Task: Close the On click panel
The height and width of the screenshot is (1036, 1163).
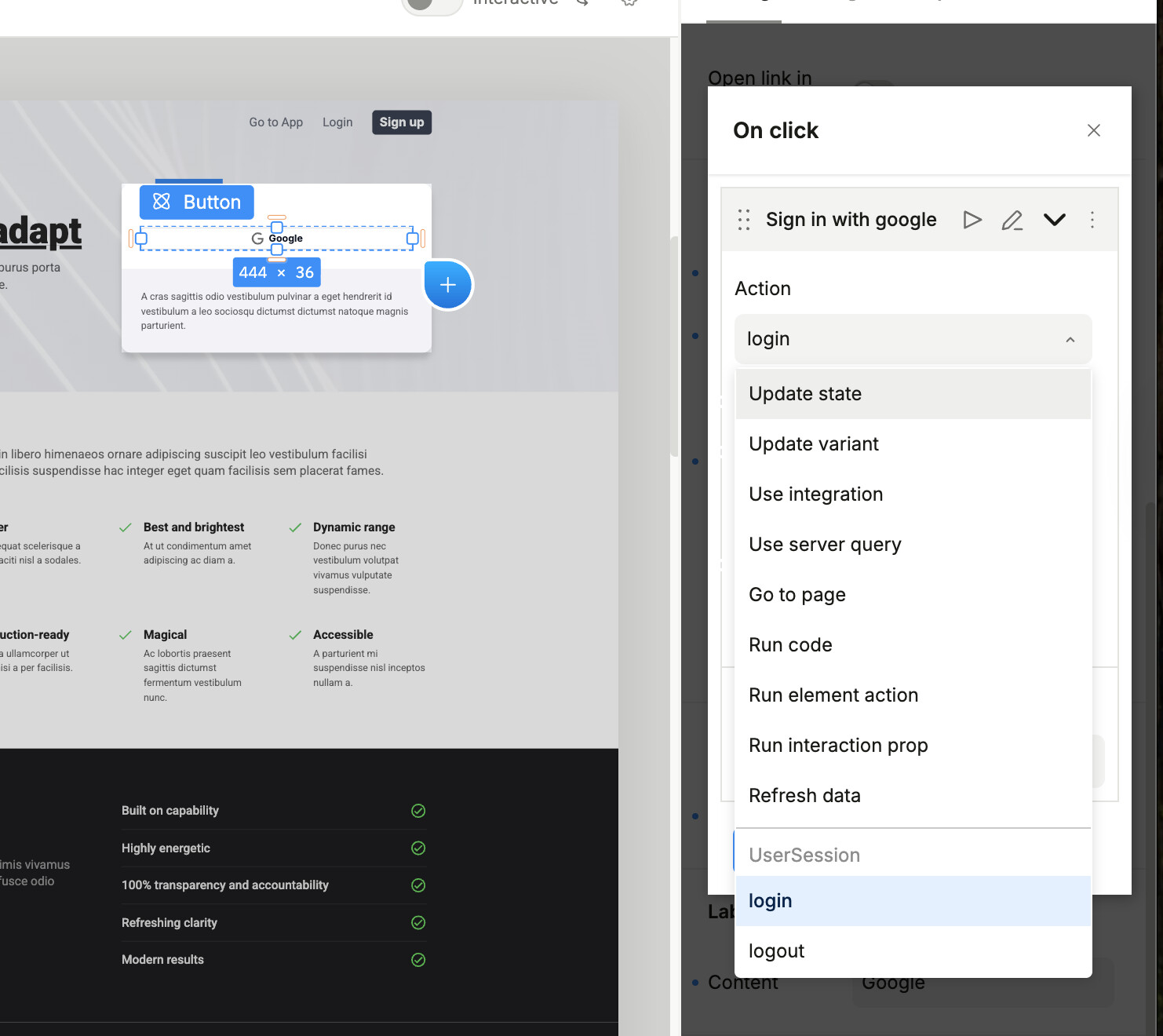Action: (x=1093, y=130)
